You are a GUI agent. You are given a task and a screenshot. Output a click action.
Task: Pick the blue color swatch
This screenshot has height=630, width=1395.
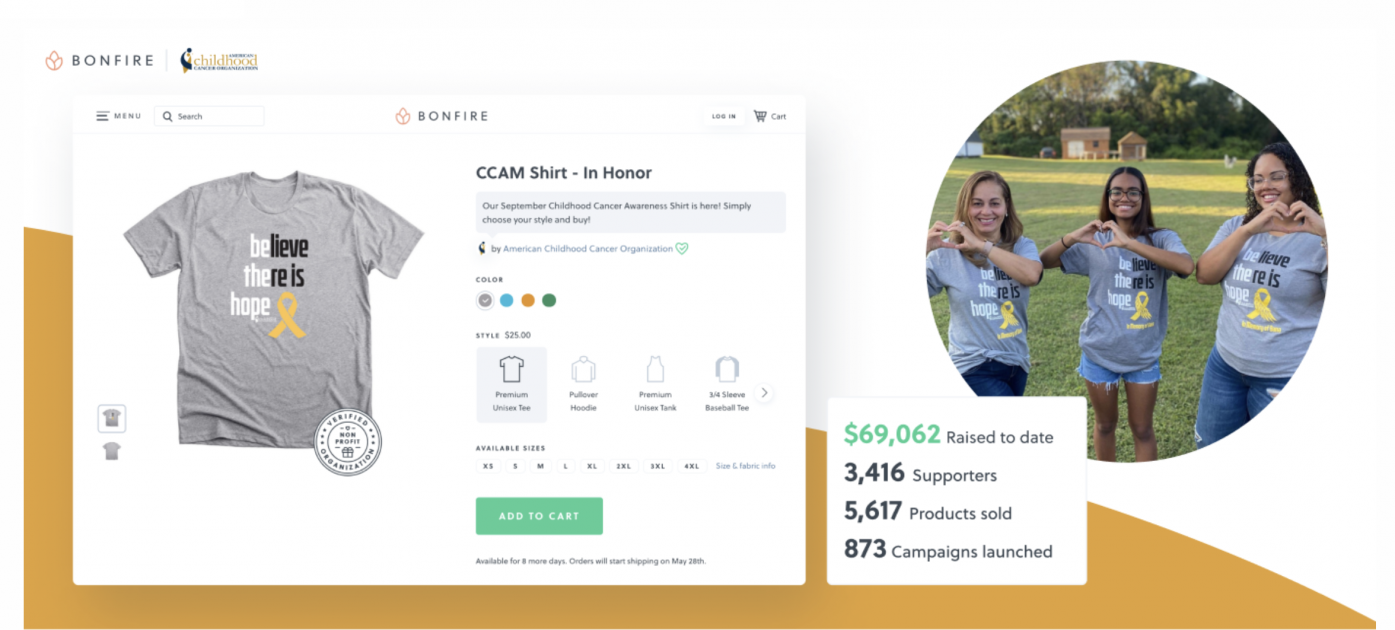tap(507, 300)
